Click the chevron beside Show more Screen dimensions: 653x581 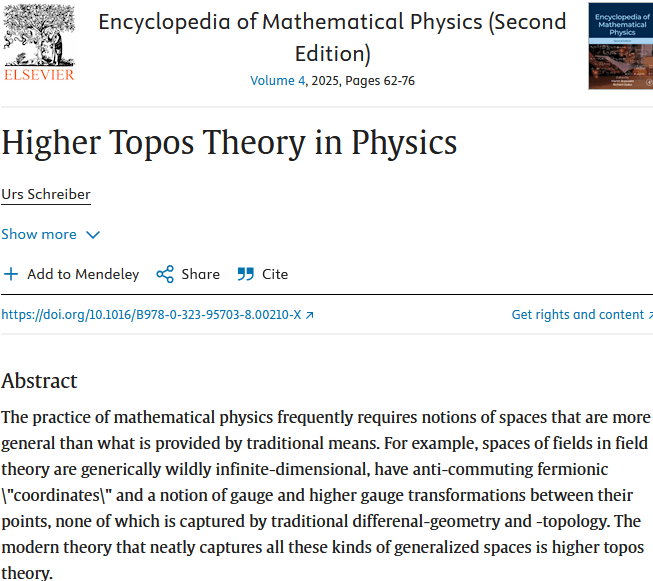pyautogui.click(x=93, y=235)
